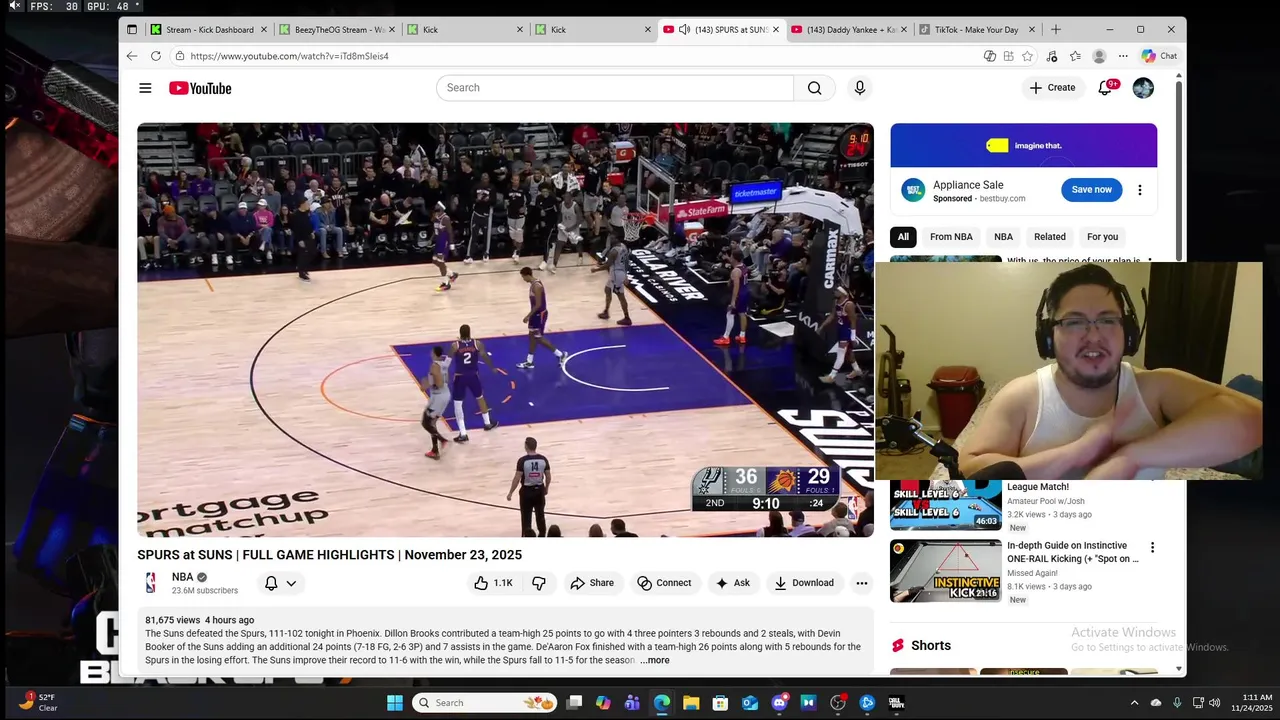Share this video
This screenshot has width=1280, height=720.
coord(592,583)
